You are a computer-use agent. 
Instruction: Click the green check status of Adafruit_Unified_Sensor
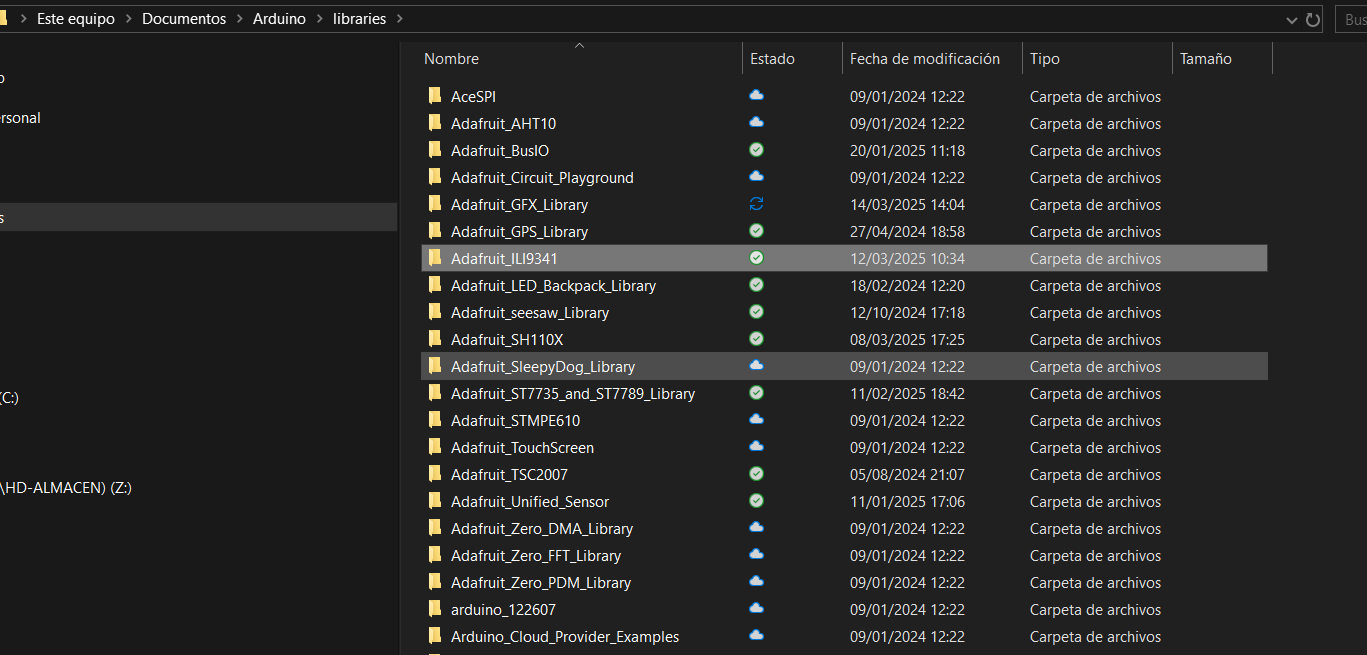coord(757,501)
